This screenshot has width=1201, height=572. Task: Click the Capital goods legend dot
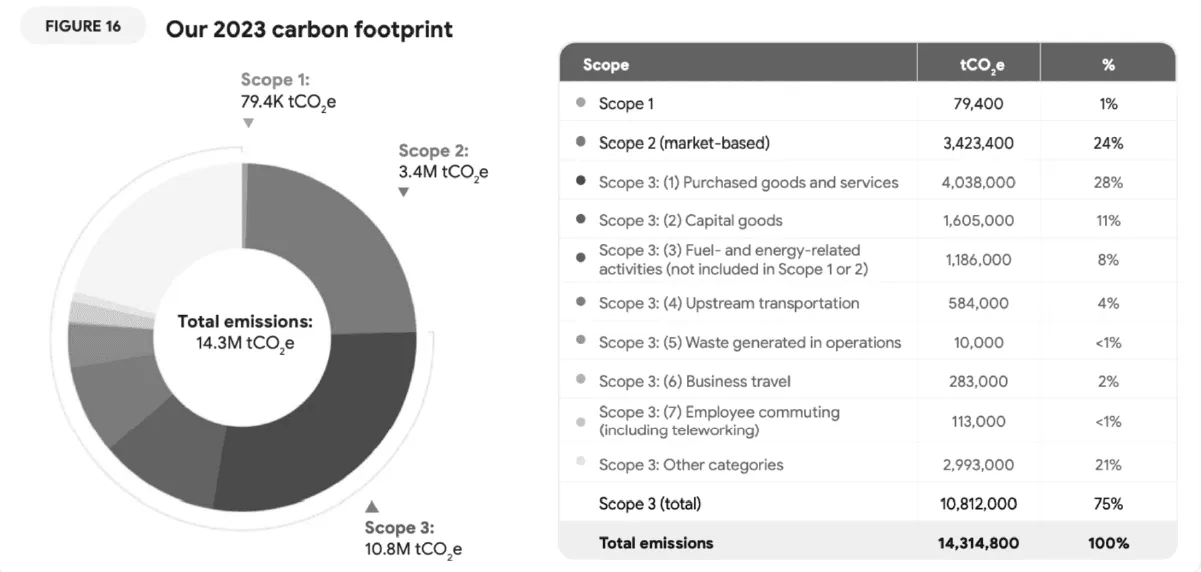point(581,220)
